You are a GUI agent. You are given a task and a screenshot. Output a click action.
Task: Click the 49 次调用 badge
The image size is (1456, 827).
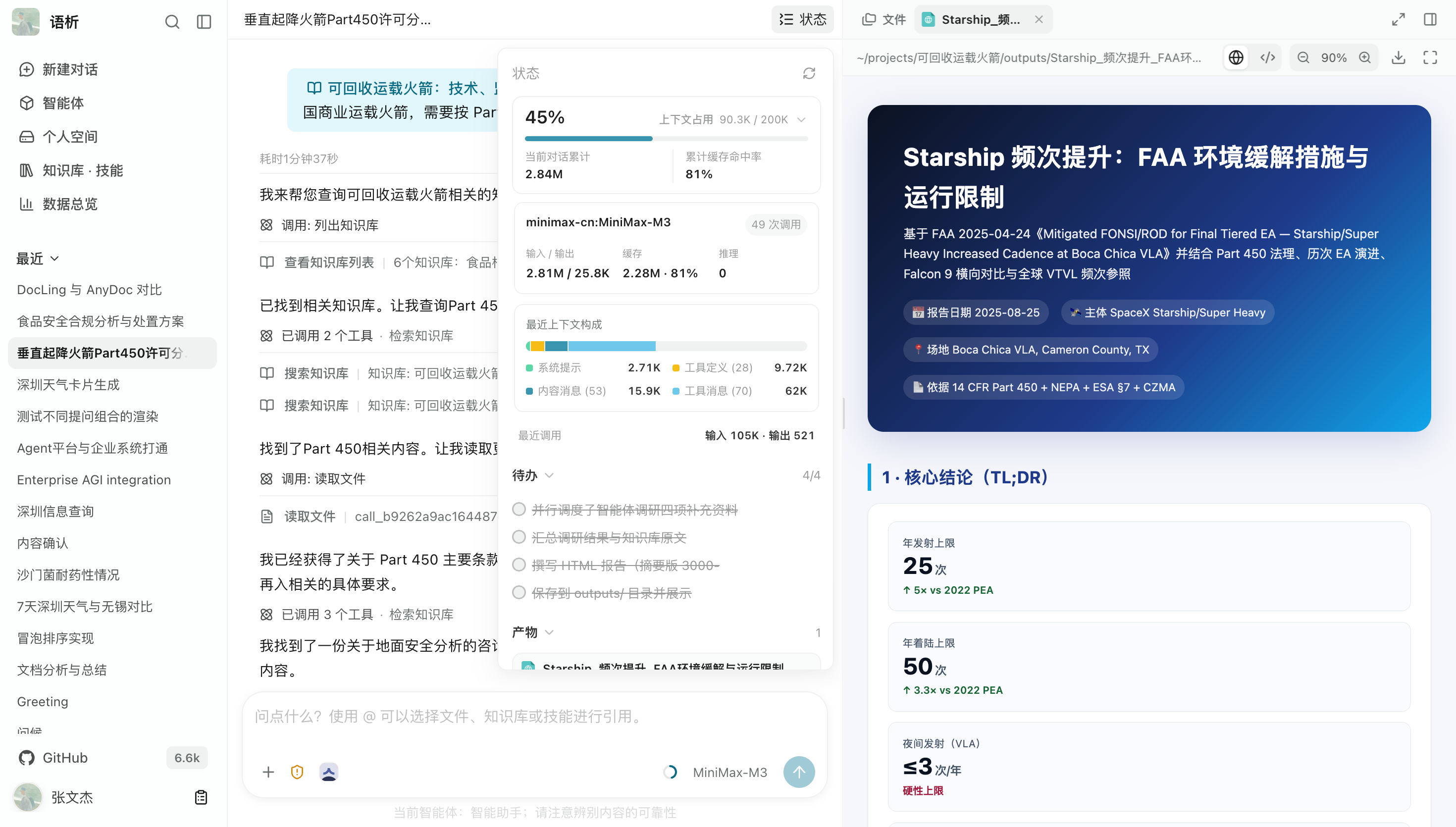[776, 224]
